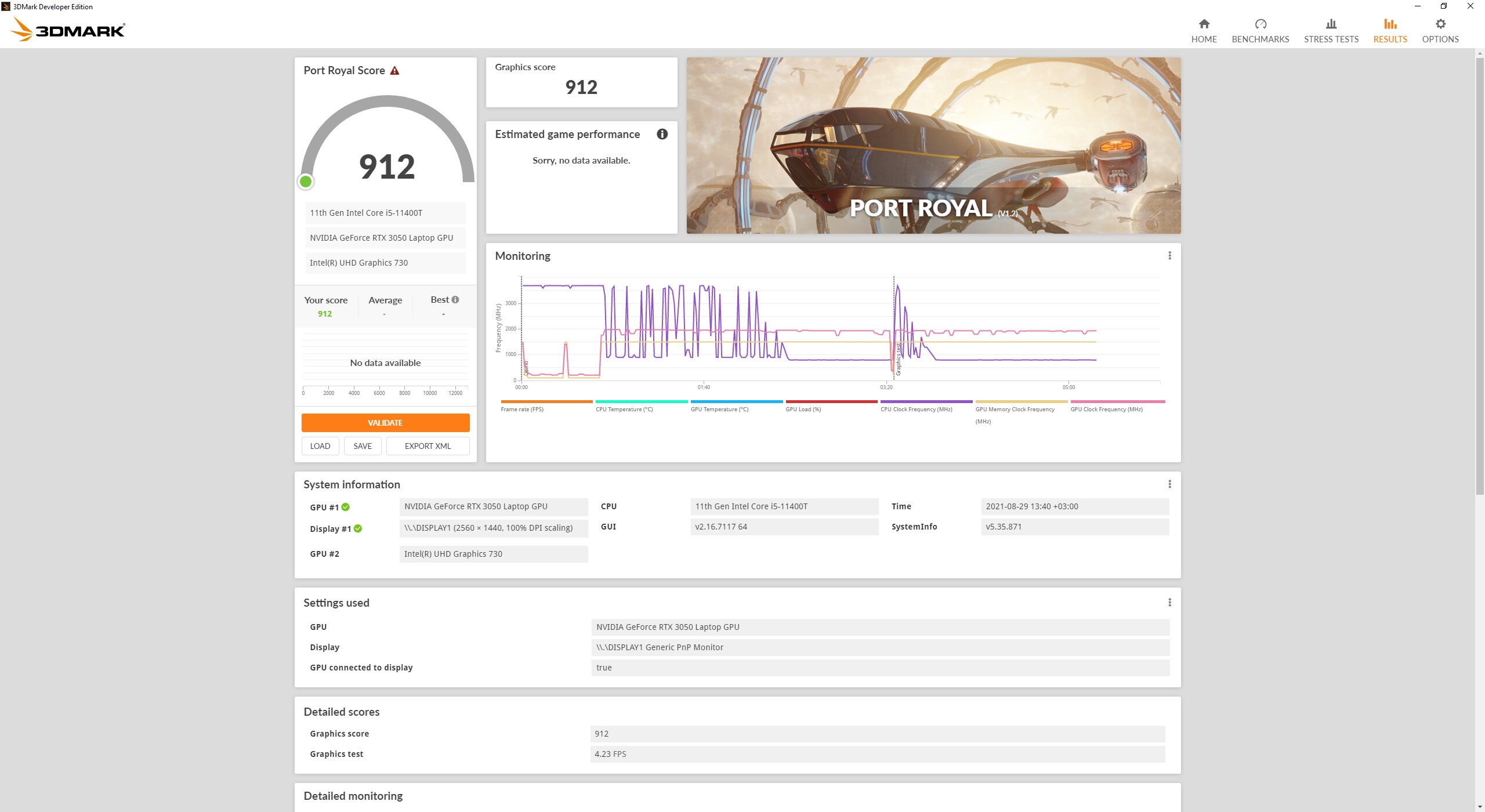1485x812 pixels.
Task: Click the 11th Gen Intel Core i5-11400T entry under the score
Action: tap(385, 213)
